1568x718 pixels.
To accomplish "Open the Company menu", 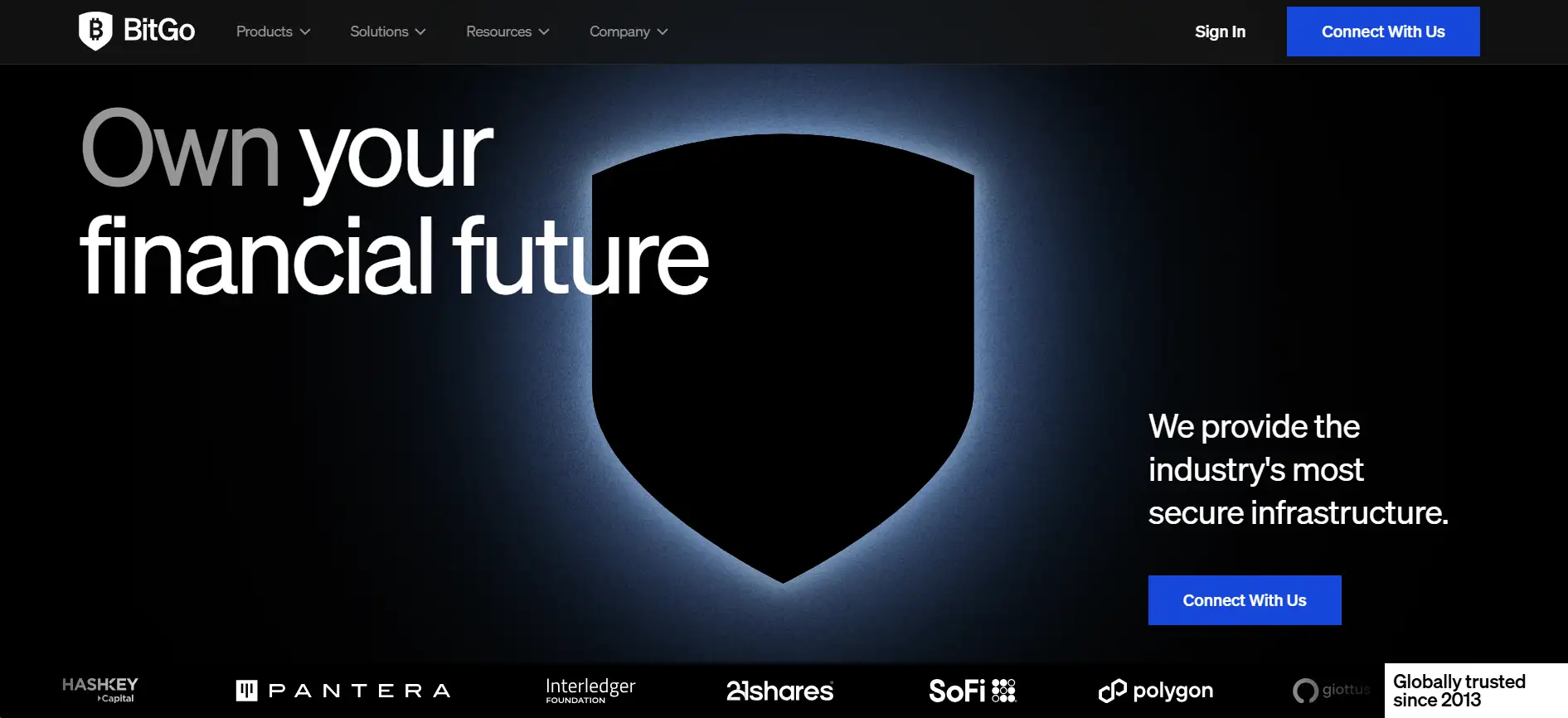I will 629,32.
